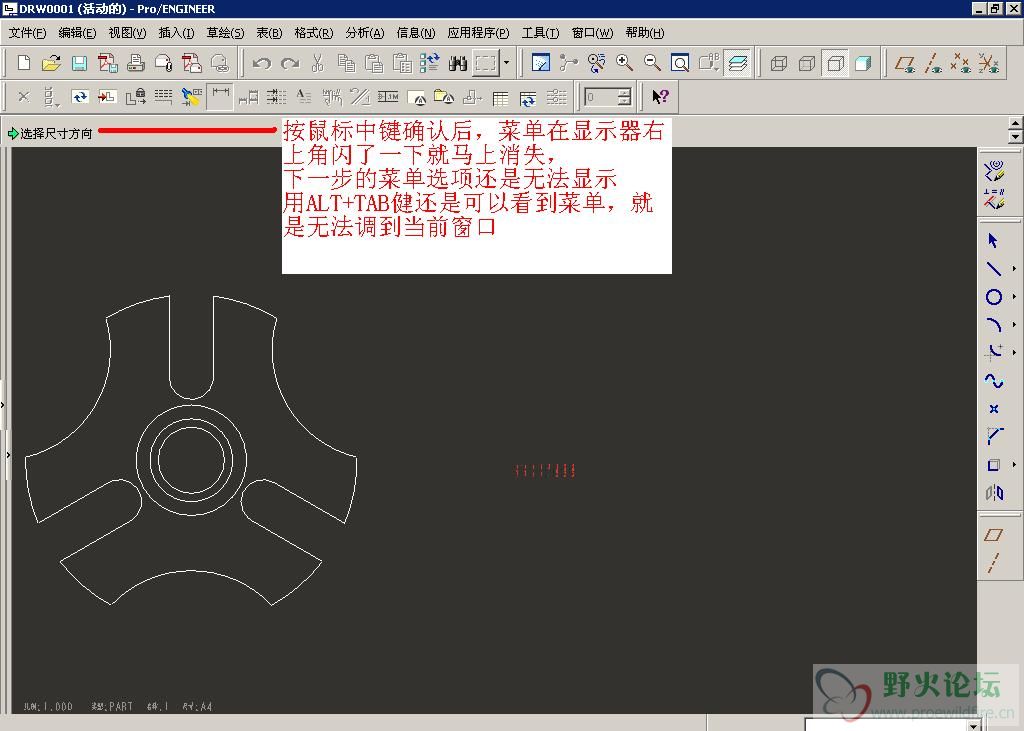
Task: Open the 插入(I) menu
Action: click(x=176, y=33)
